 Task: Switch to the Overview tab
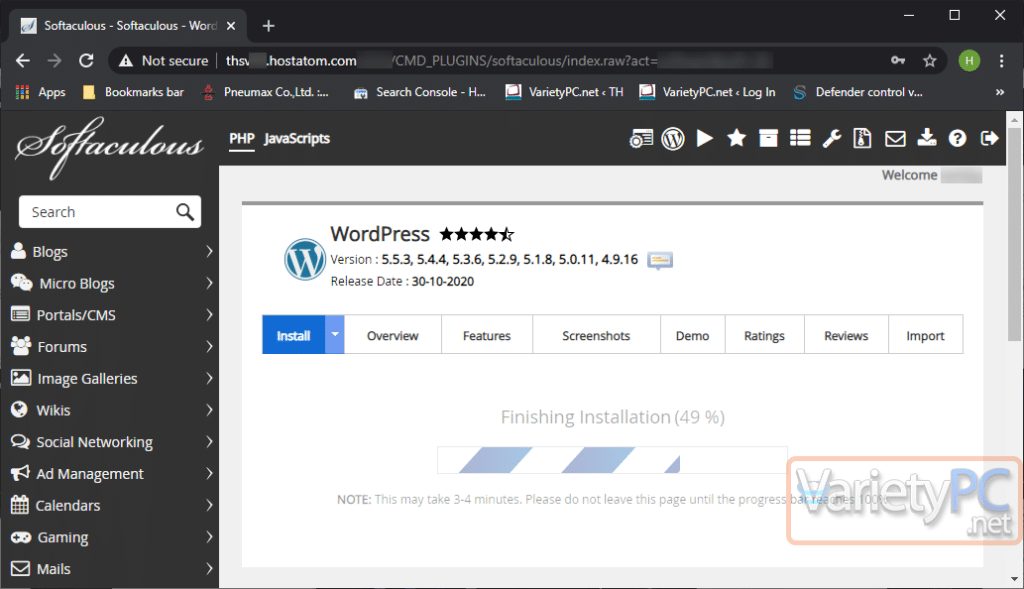coord(392,336)
